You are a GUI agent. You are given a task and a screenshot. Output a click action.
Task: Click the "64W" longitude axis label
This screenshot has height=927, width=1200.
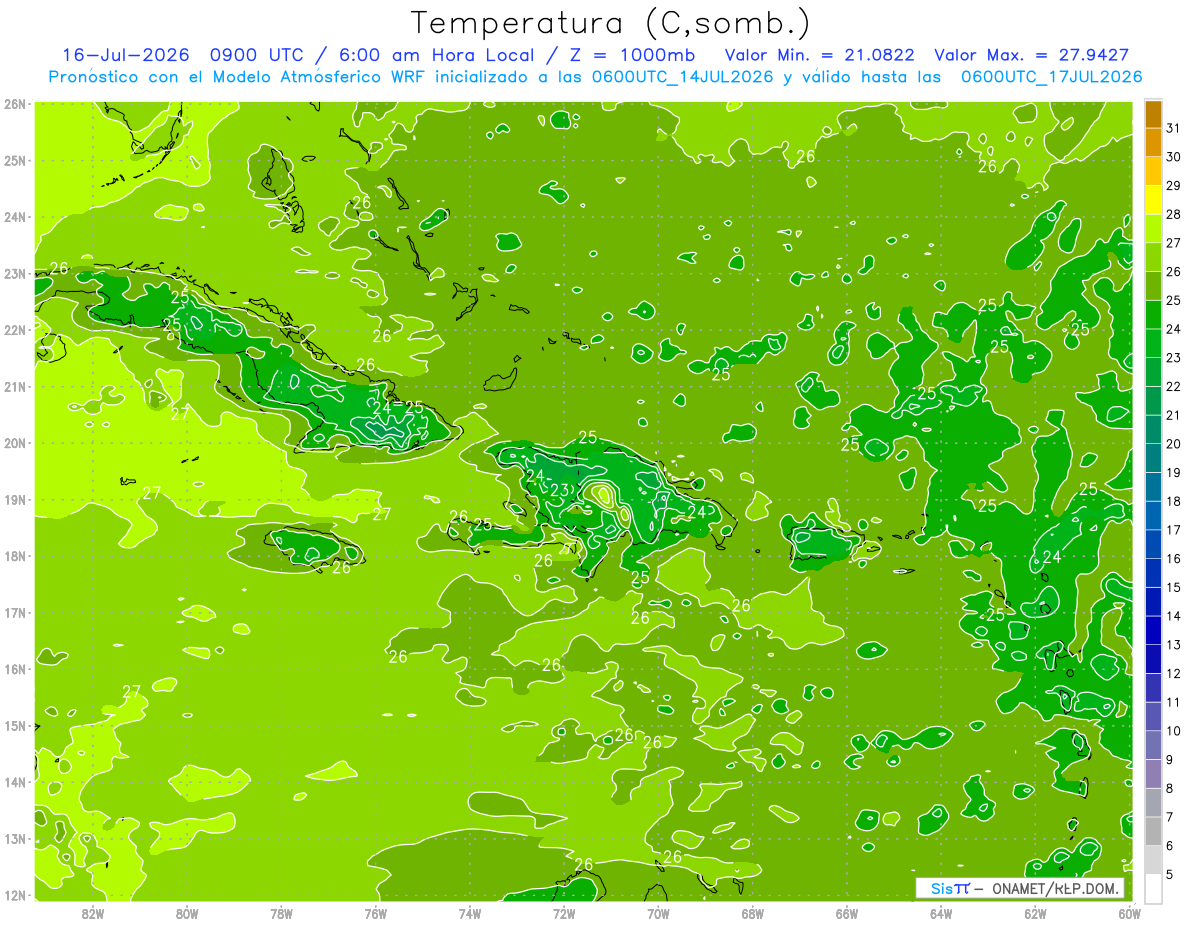point(941,913)
